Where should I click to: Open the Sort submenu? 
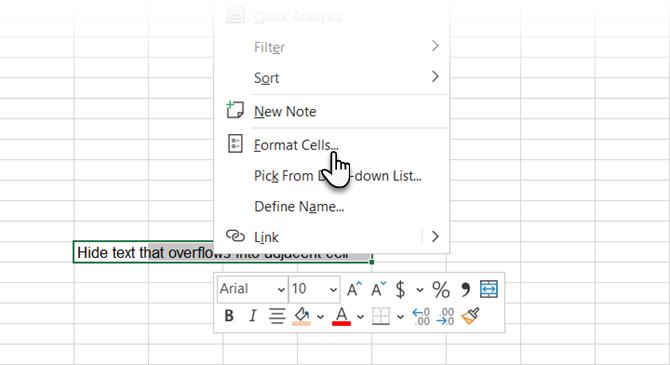click(332, 78)
